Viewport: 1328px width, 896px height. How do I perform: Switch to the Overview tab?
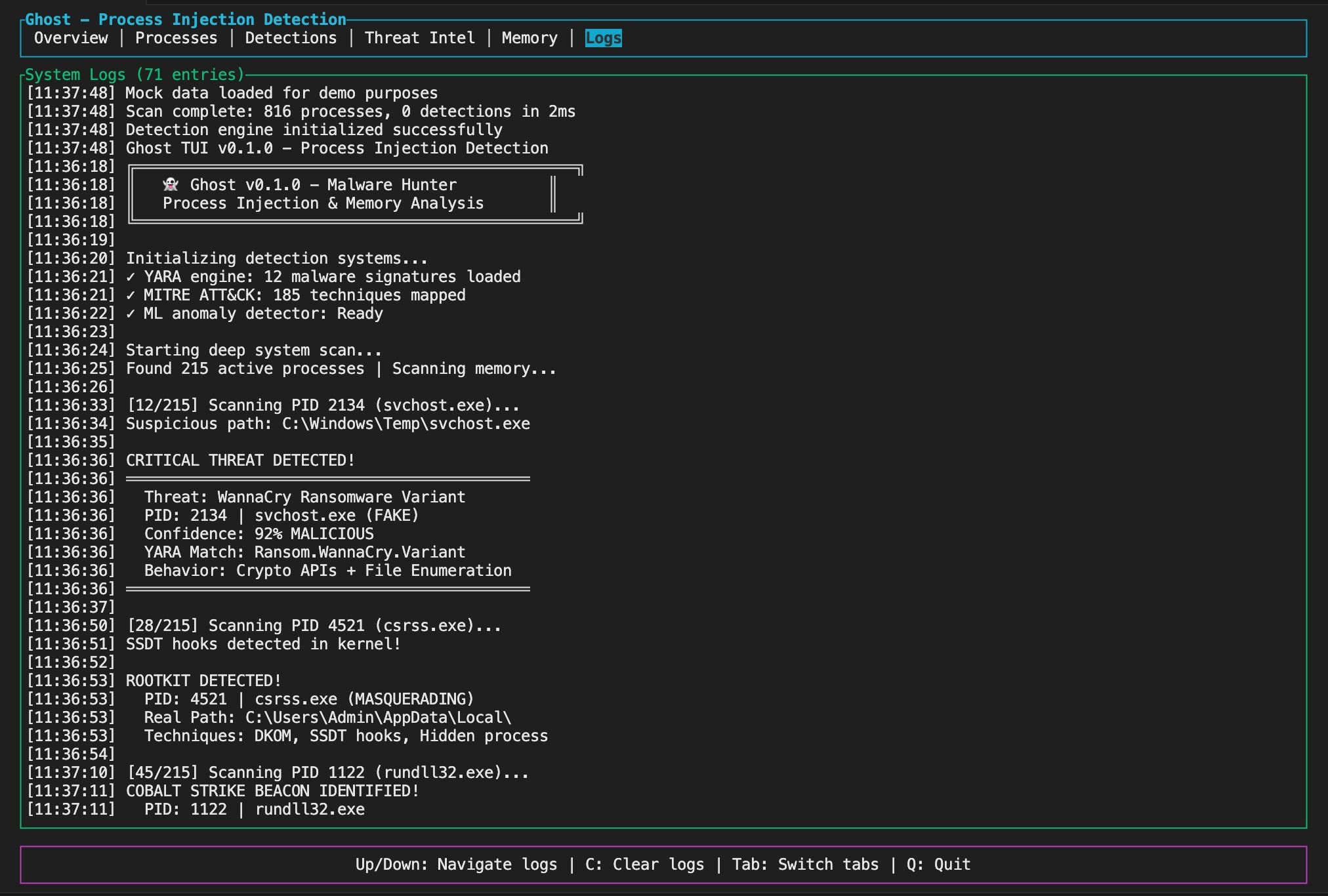72,37
